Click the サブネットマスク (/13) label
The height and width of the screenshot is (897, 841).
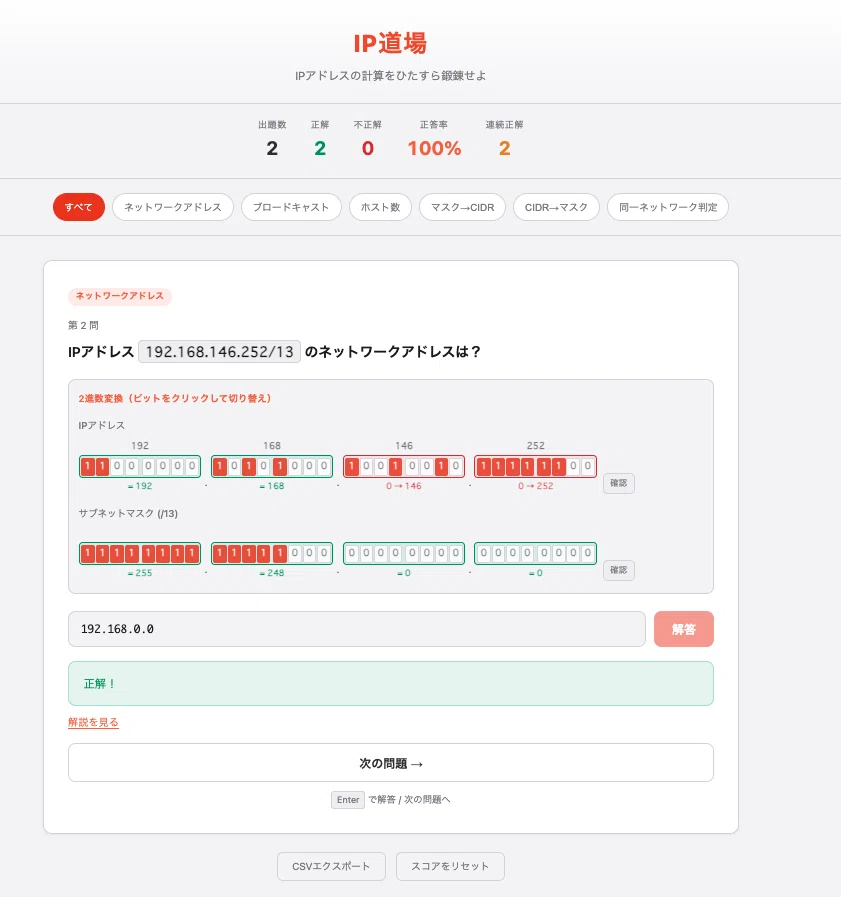click(x=128, y=513)
